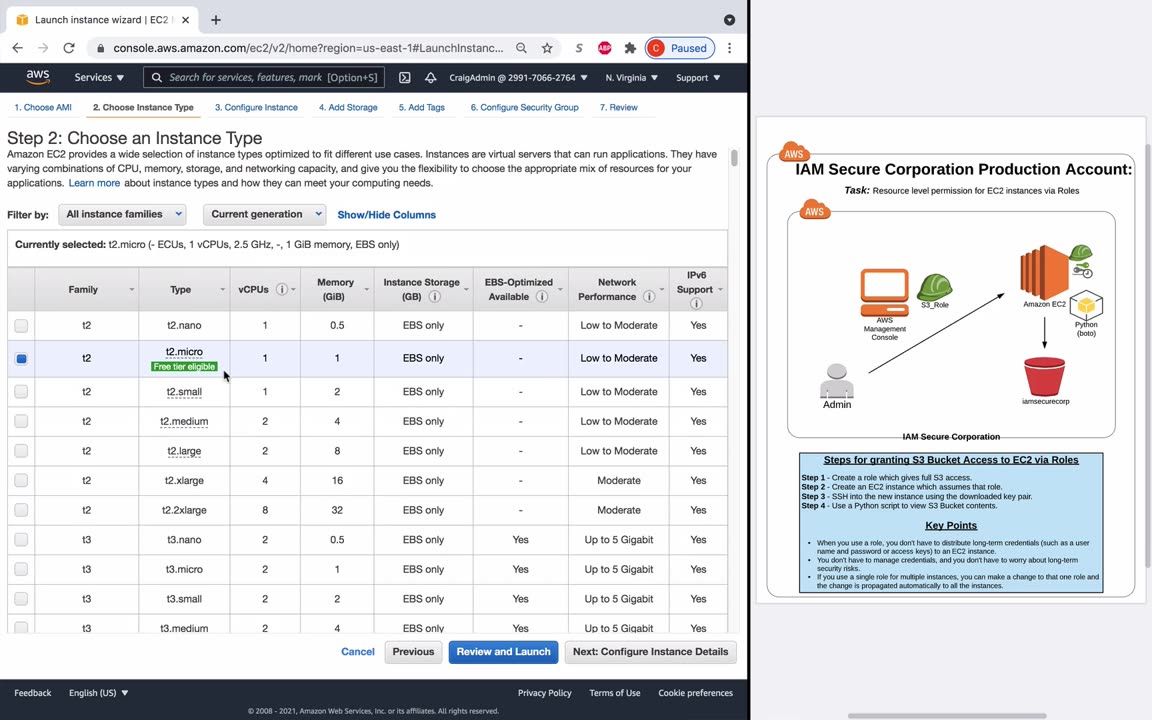Image resolution: width=1152 pixels, height=720 pixels.
Task: Select the t2.small instance checkbox
Action: coord(21,392)
